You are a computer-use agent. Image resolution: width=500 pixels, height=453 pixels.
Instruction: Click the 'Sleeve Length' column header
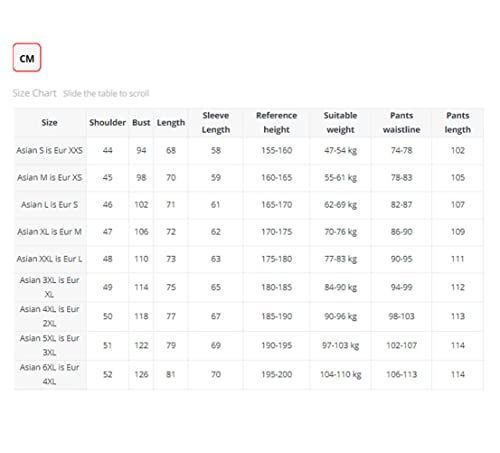pyautogui.click(x=216, y=122)
